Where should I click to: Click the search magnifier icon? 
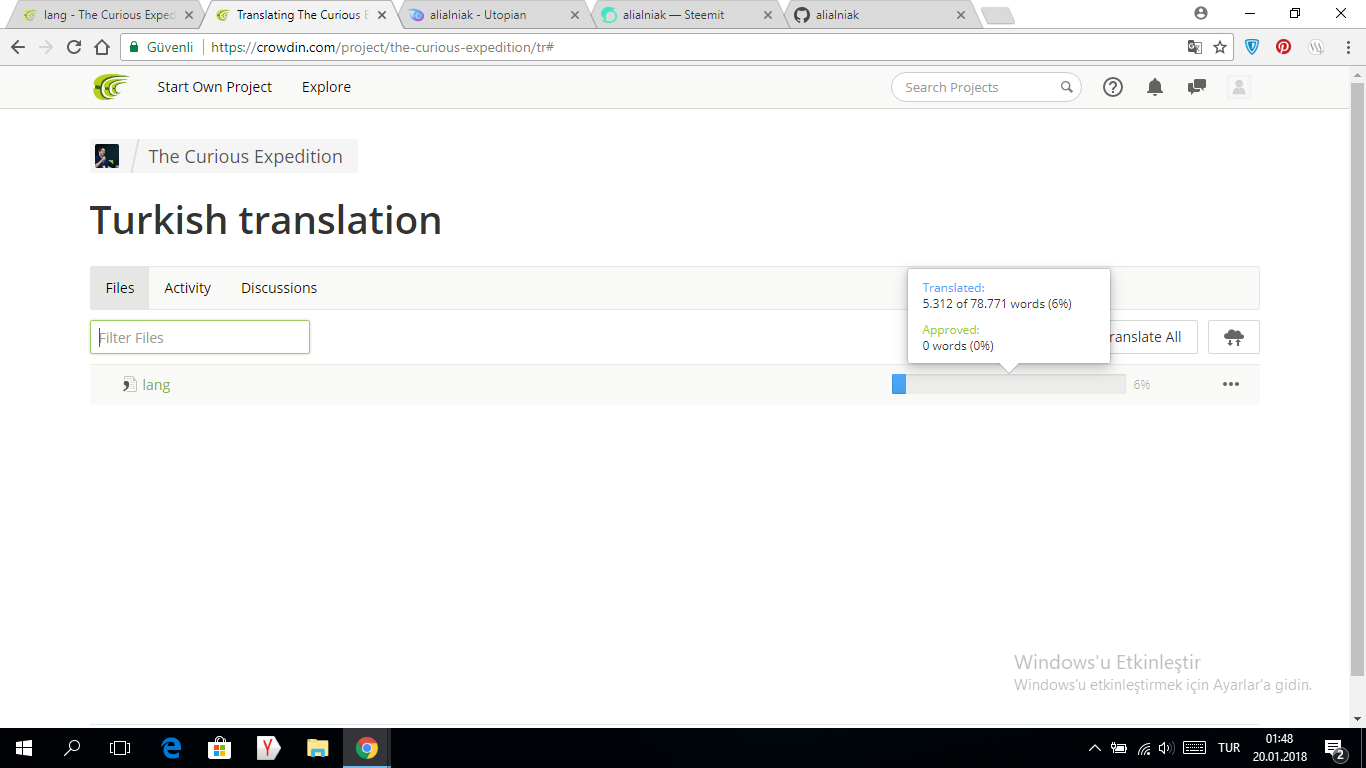click(1067, 87)
